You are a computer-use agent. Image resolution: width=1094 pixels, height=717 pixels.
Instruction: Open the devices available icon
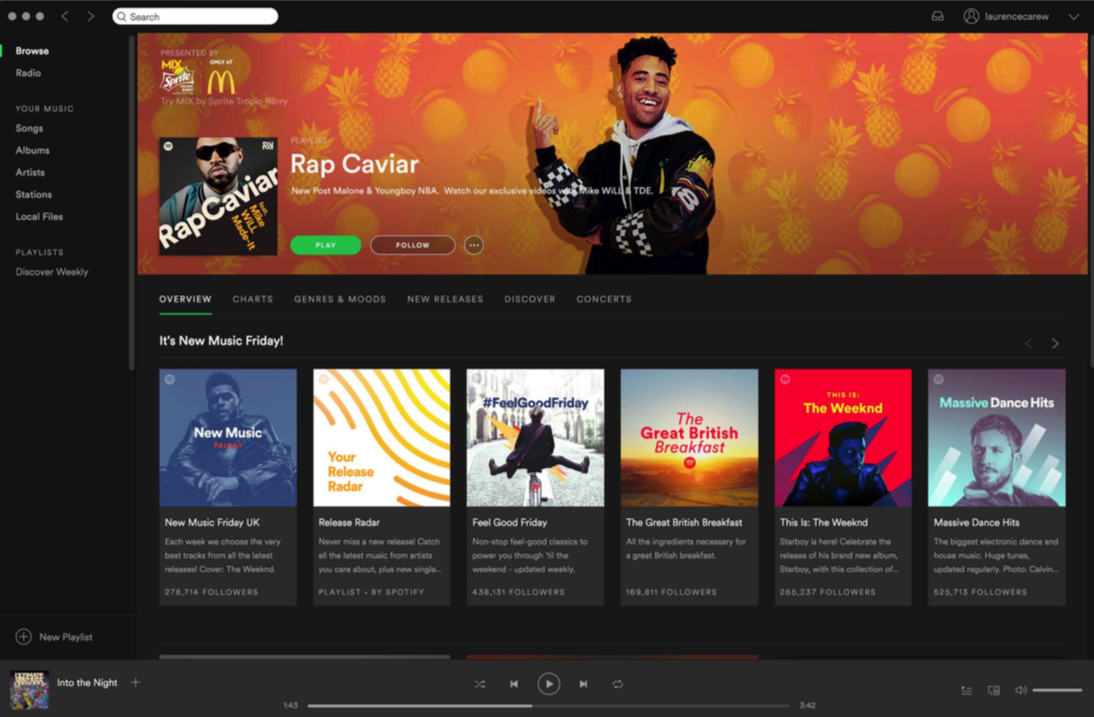coord(994,690)
